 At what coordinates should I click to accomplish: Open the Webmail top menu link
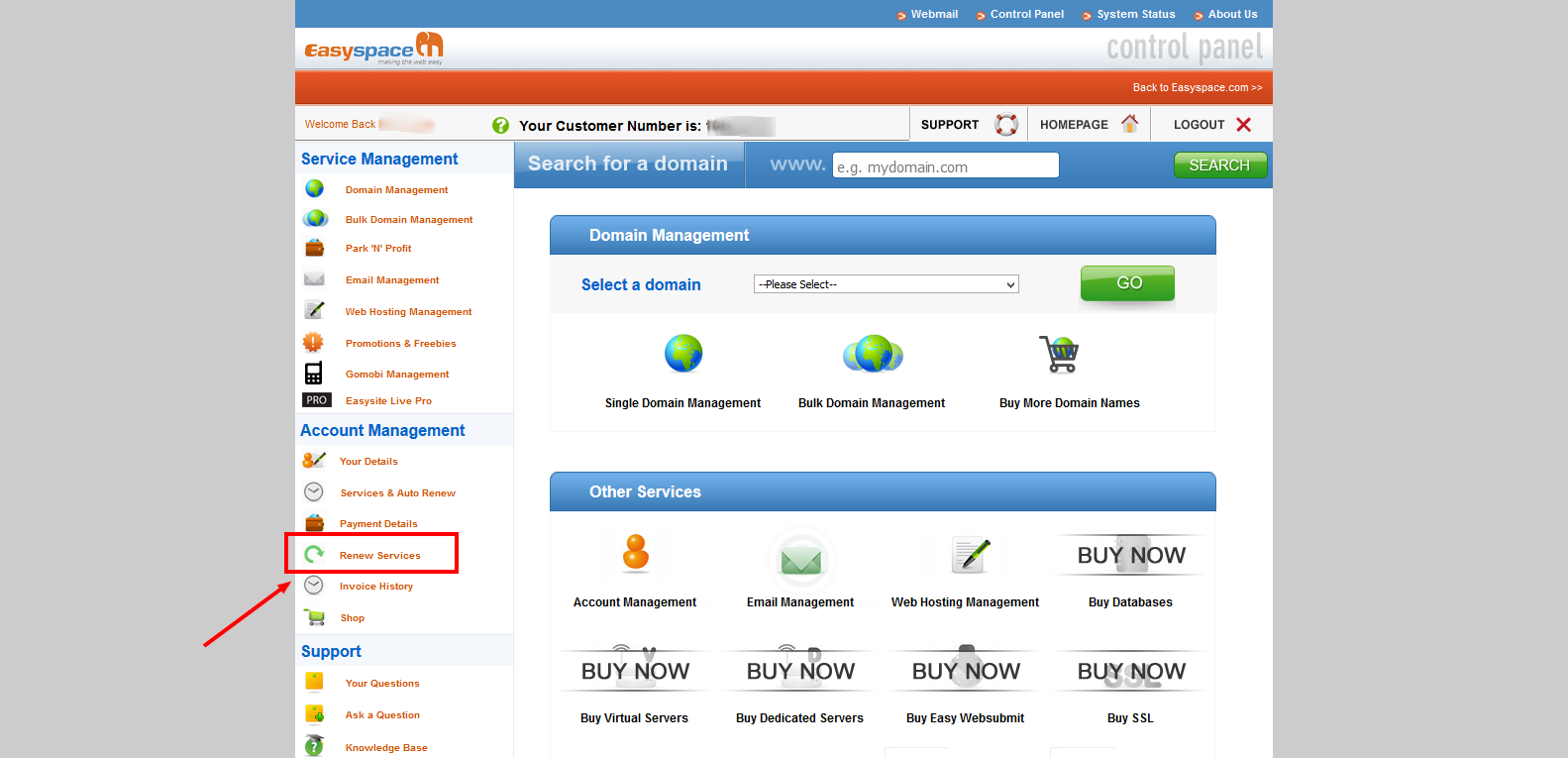933,15
